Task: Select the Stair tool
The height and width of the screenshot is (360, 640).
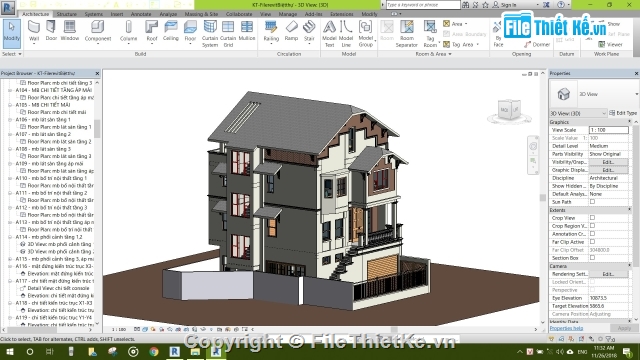Action: coord(309,32)
